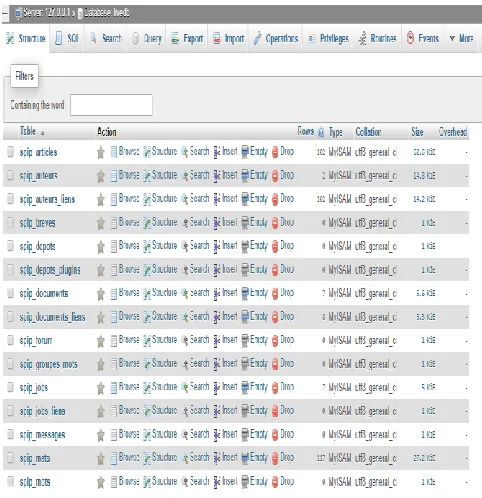Click red Drop icon in spip_mots row
482x498 pixels.
pyautogui.click(x=275, y=482)
